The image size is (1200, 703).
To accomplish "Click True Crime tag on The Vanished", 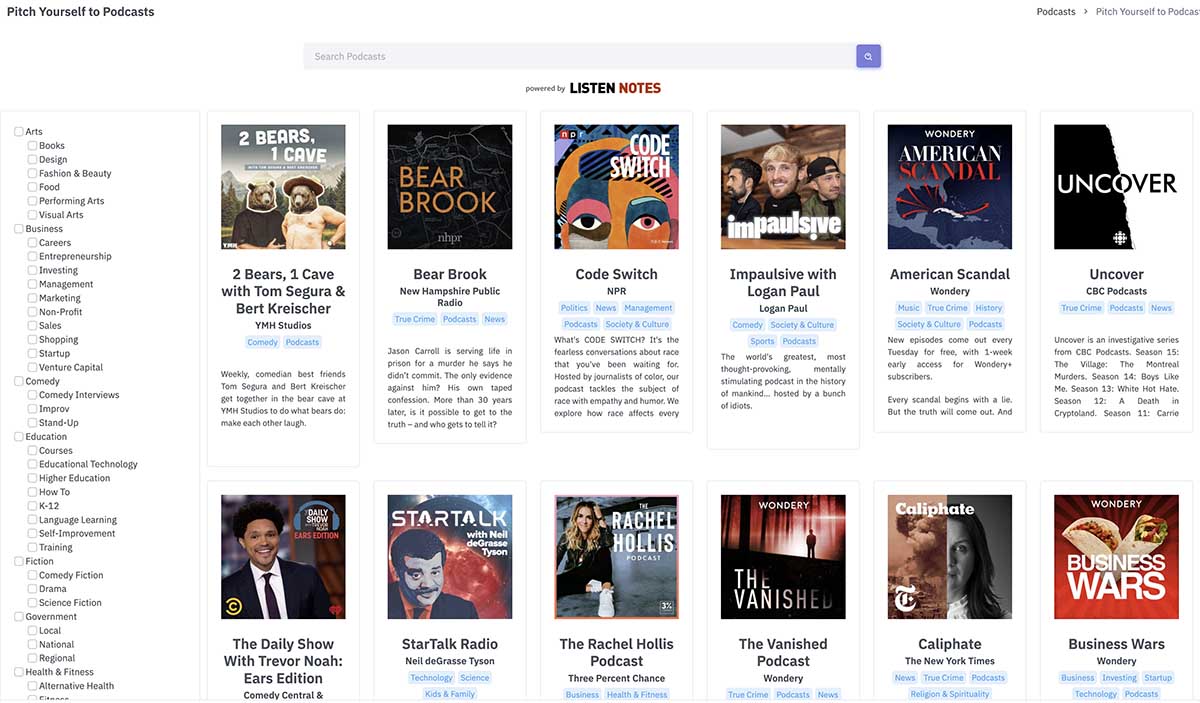I will [x=748, y=695].
